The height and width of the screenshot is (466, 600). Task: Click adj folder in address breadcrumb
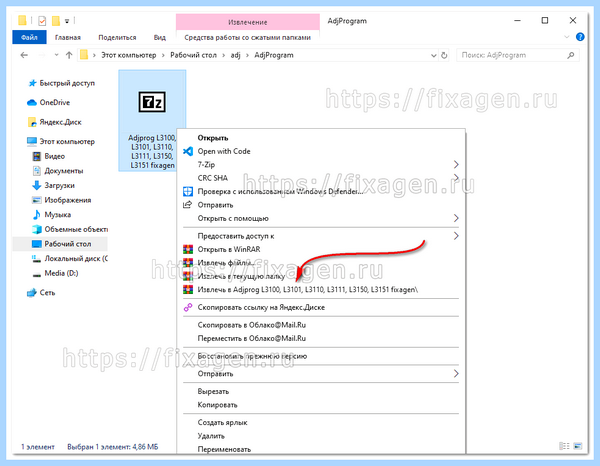tap(235, 55)
